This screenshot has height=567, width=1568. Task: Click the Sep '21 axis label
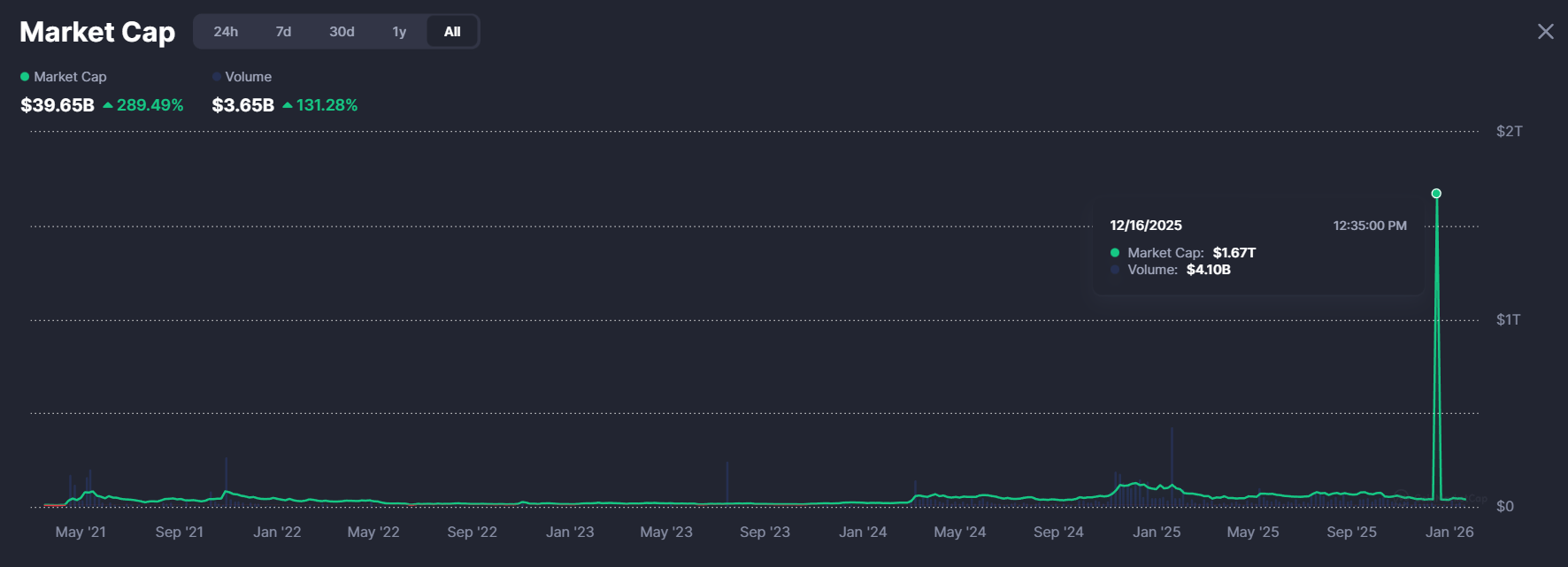click(x=180, y=532)
